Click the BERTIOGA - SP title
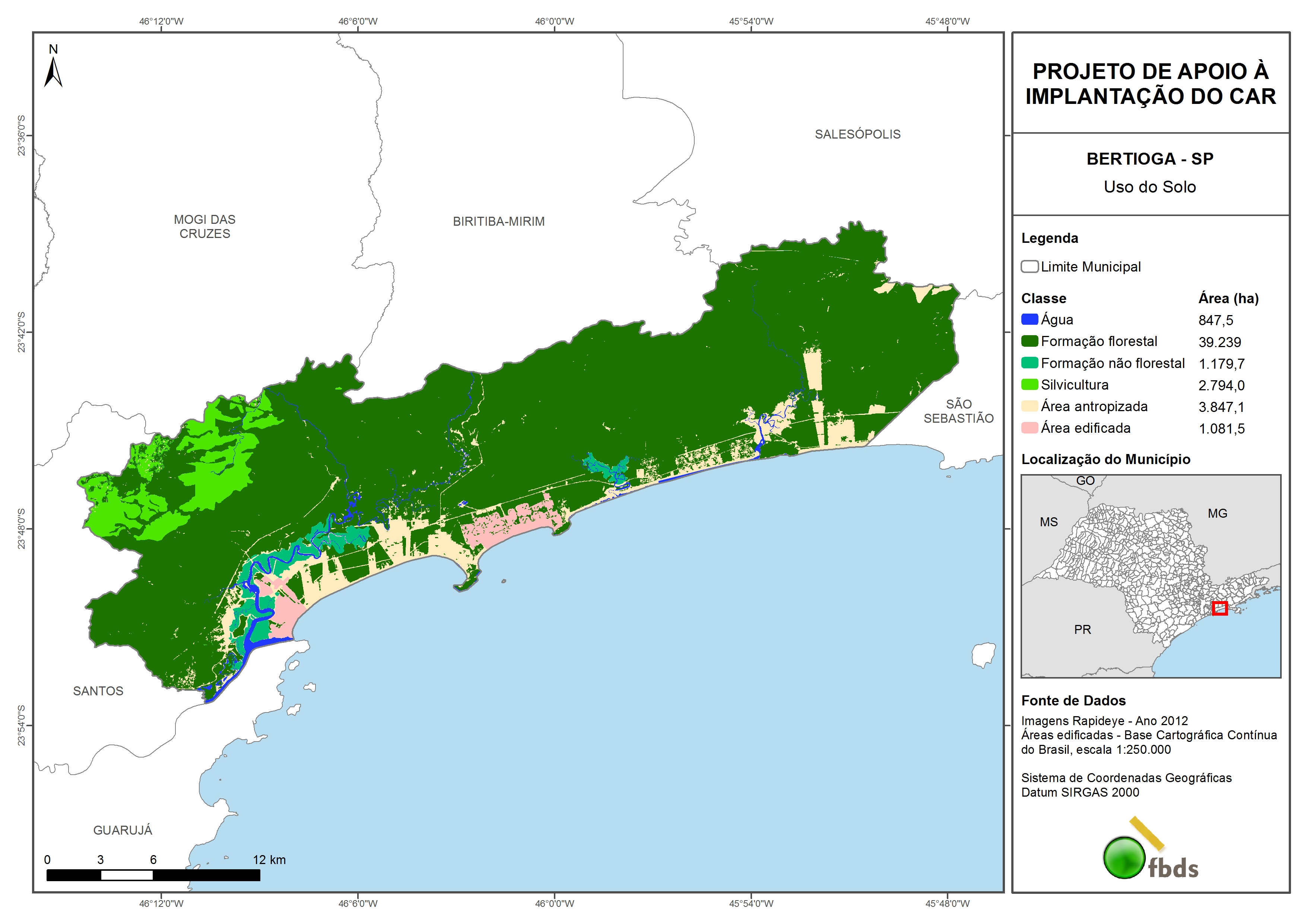1307x924 pixels. coord(1150,159)
